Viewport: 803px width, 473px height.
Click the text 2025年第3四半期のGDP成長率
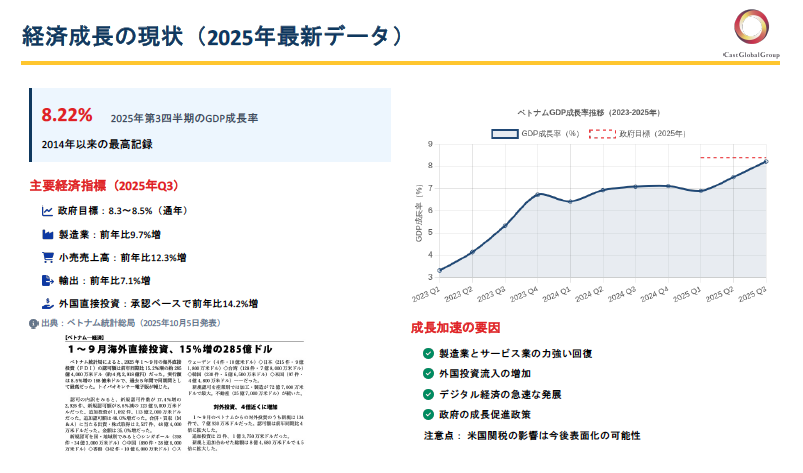pyautogui.click(x=184, y=118)
